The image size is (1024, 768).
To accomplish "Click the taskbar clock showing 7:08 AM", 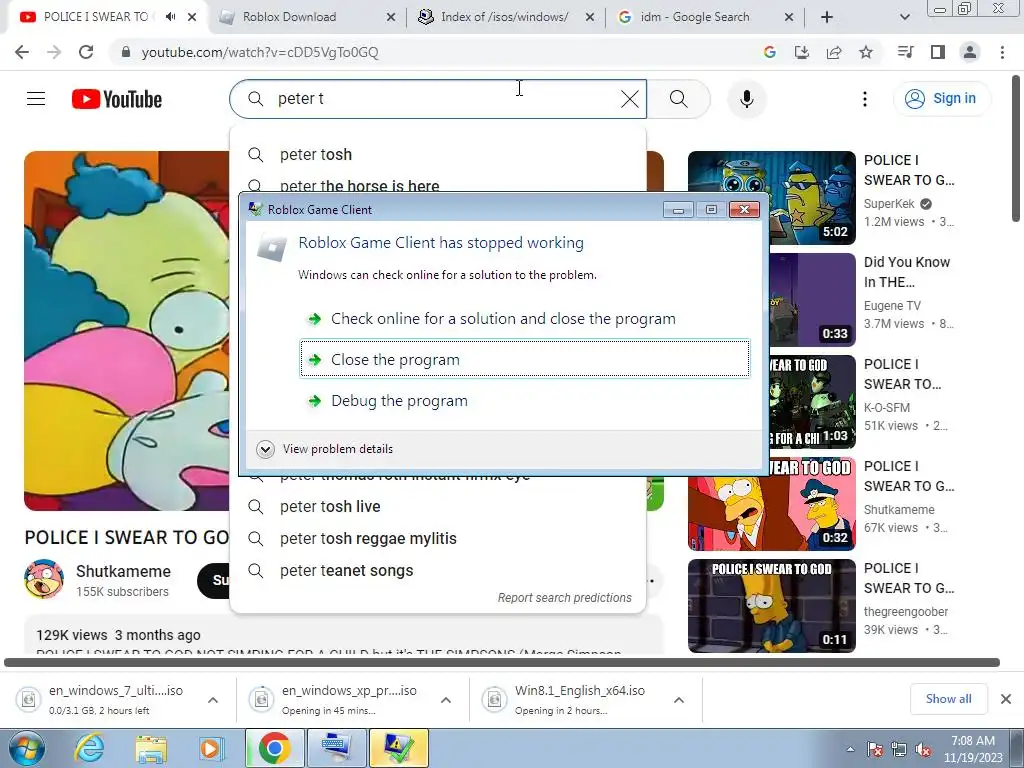I will pos(973,749).
